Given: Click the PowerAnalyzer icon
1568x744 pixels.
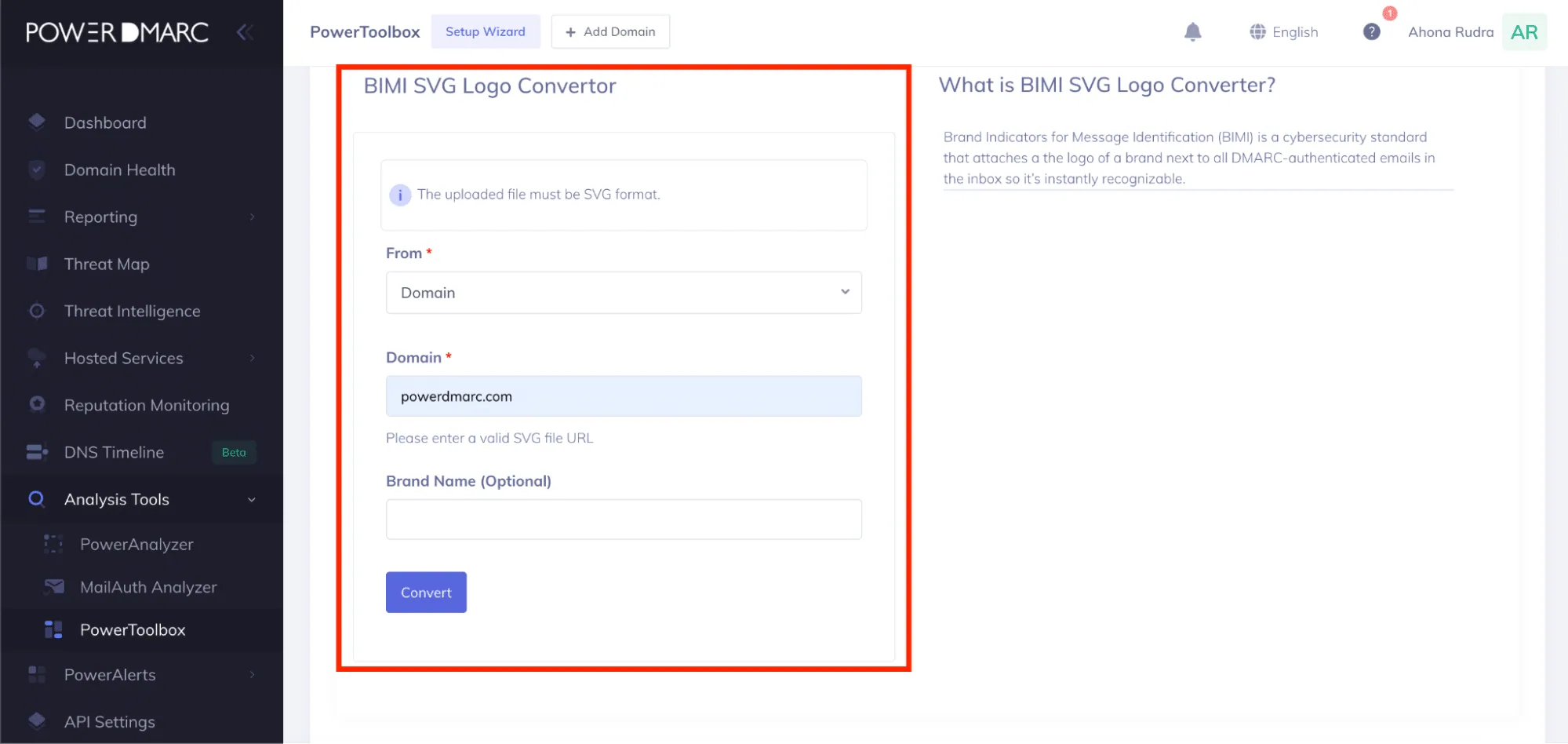Looking at the screenshot, I should pos(53,544).
